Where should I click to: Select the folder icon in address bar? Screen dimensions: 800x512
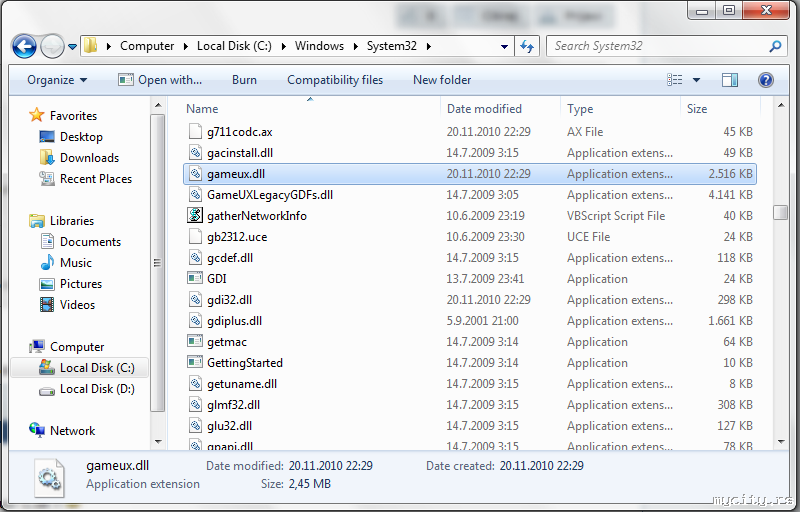(90, 46)
